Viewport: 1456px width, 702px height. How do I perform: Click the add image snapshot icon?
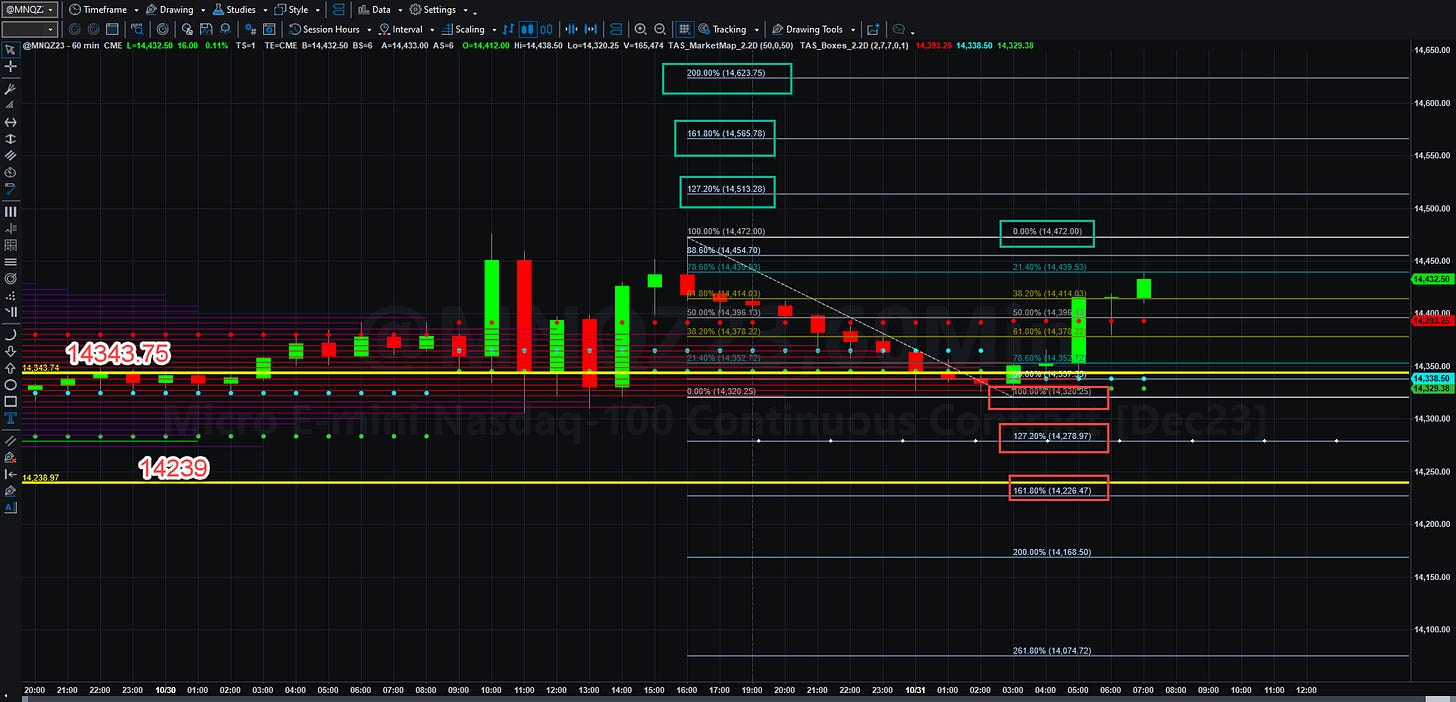[873, 30]
